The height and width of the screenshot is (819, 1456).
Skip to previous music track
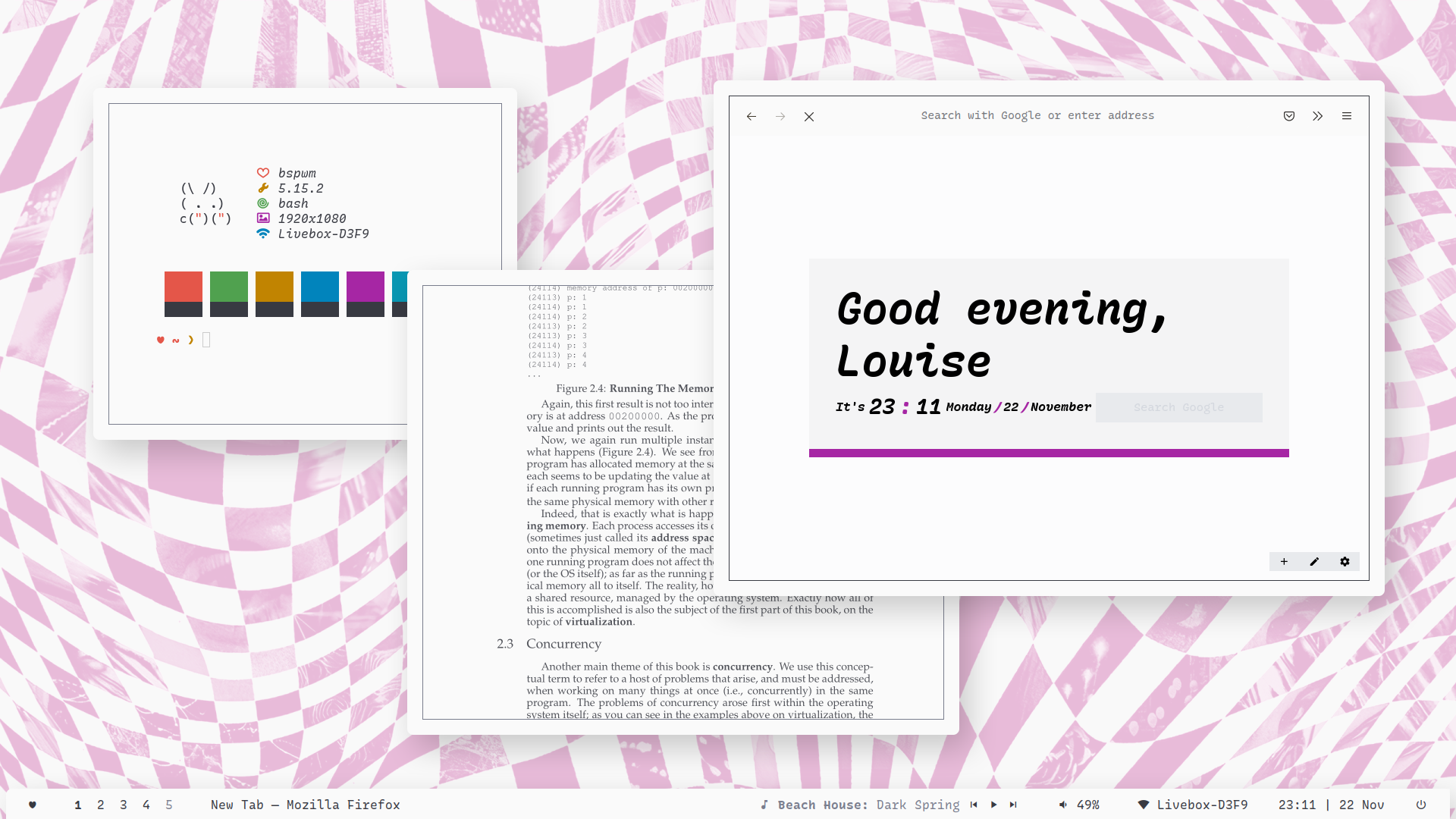(x=974, y=805)
